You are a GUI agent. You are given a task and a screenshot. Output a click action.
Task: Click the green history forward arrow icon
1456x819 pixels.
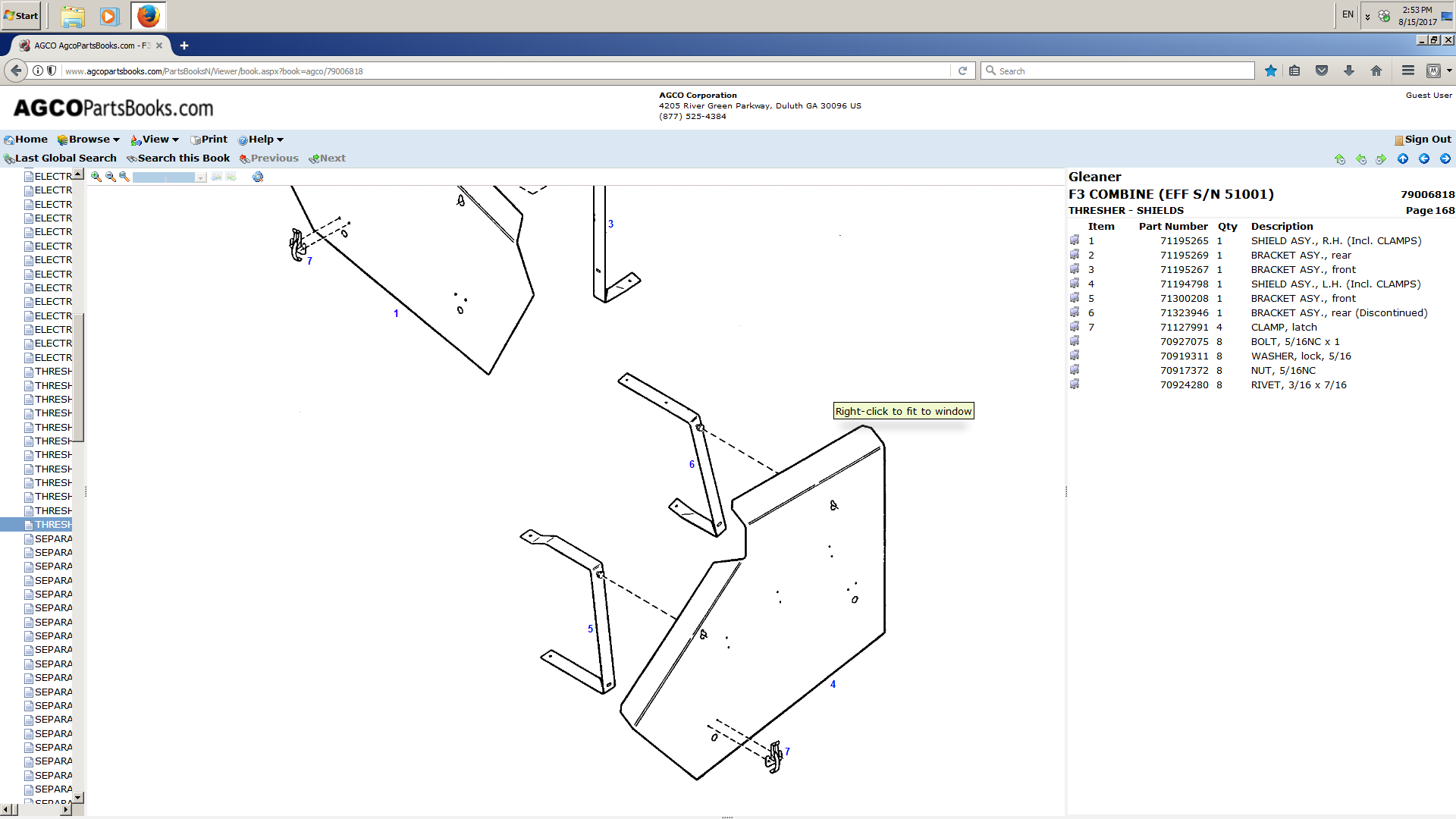[x=1381, y=159]
